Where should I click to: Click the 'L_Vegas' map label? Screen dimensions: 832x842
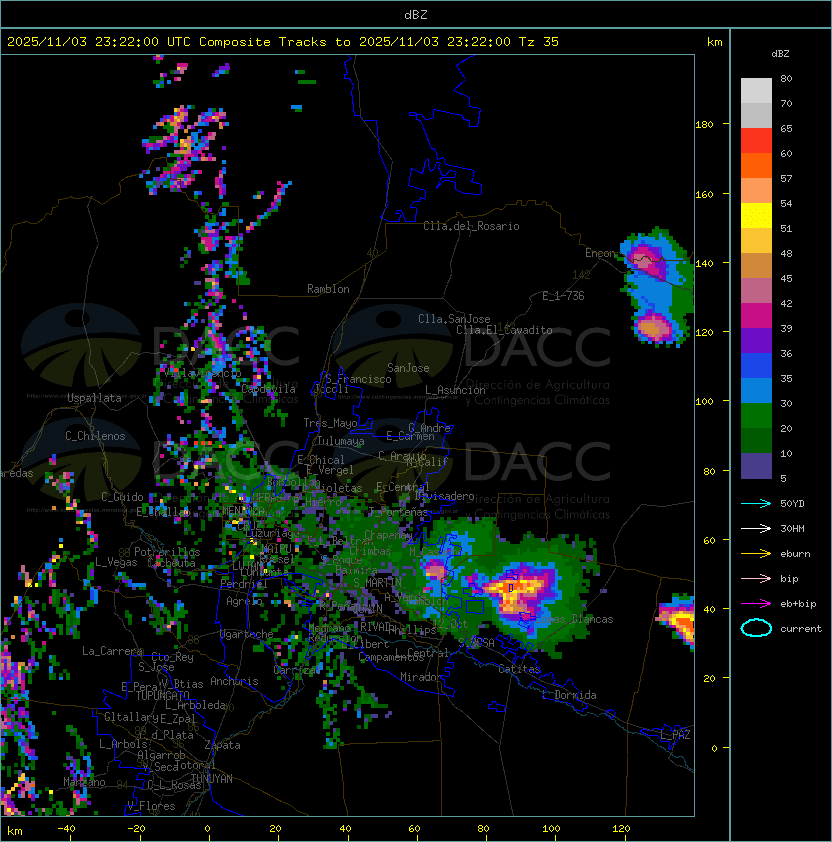[x=116, y=562]
